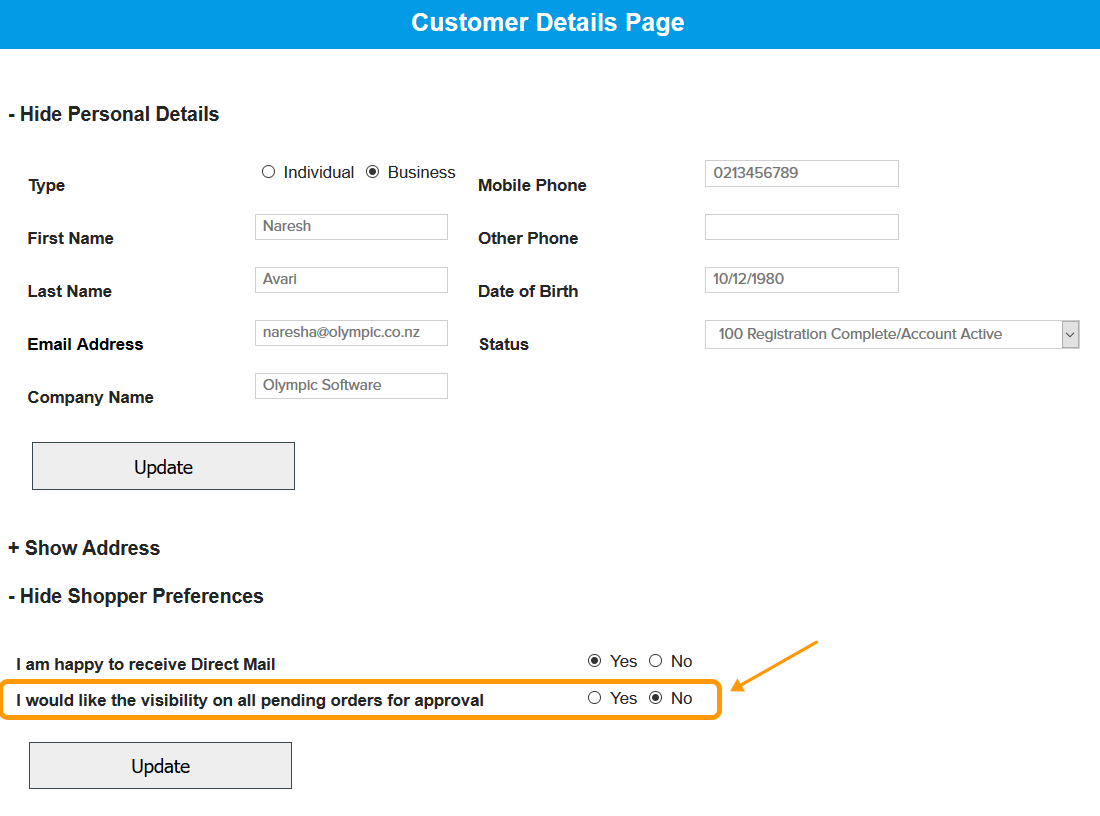Click Update below the personal details
This screenshot has height=816, width=1100.
pos(163,466)
